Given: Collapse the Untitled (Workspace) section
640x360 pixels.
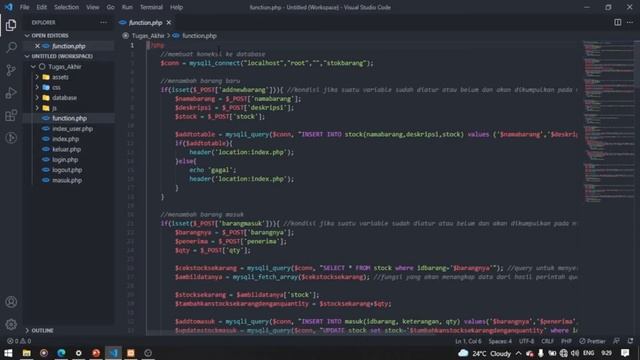Looking at the screenshot, I should 69,56.
